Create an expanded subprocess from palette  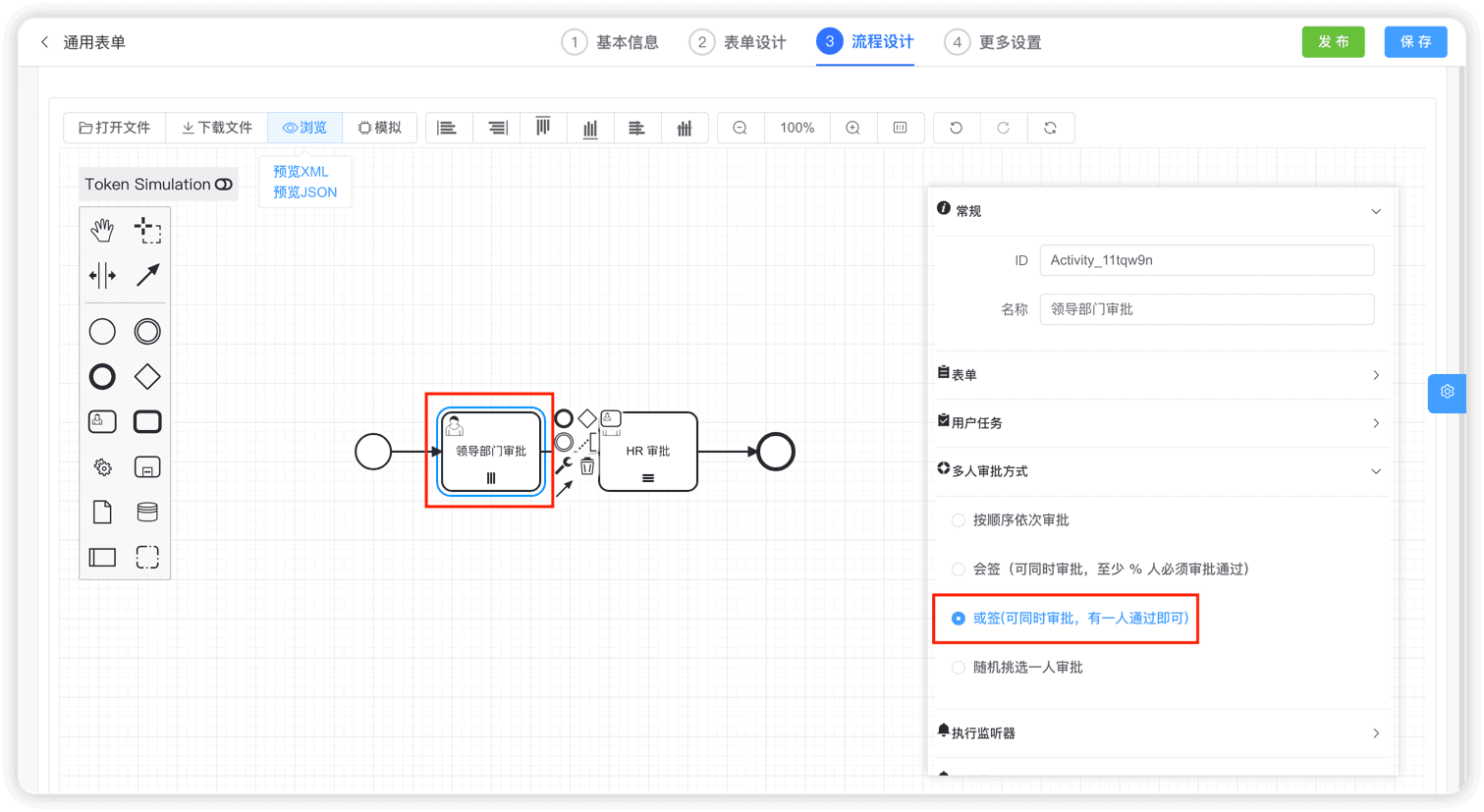(147, 467)
